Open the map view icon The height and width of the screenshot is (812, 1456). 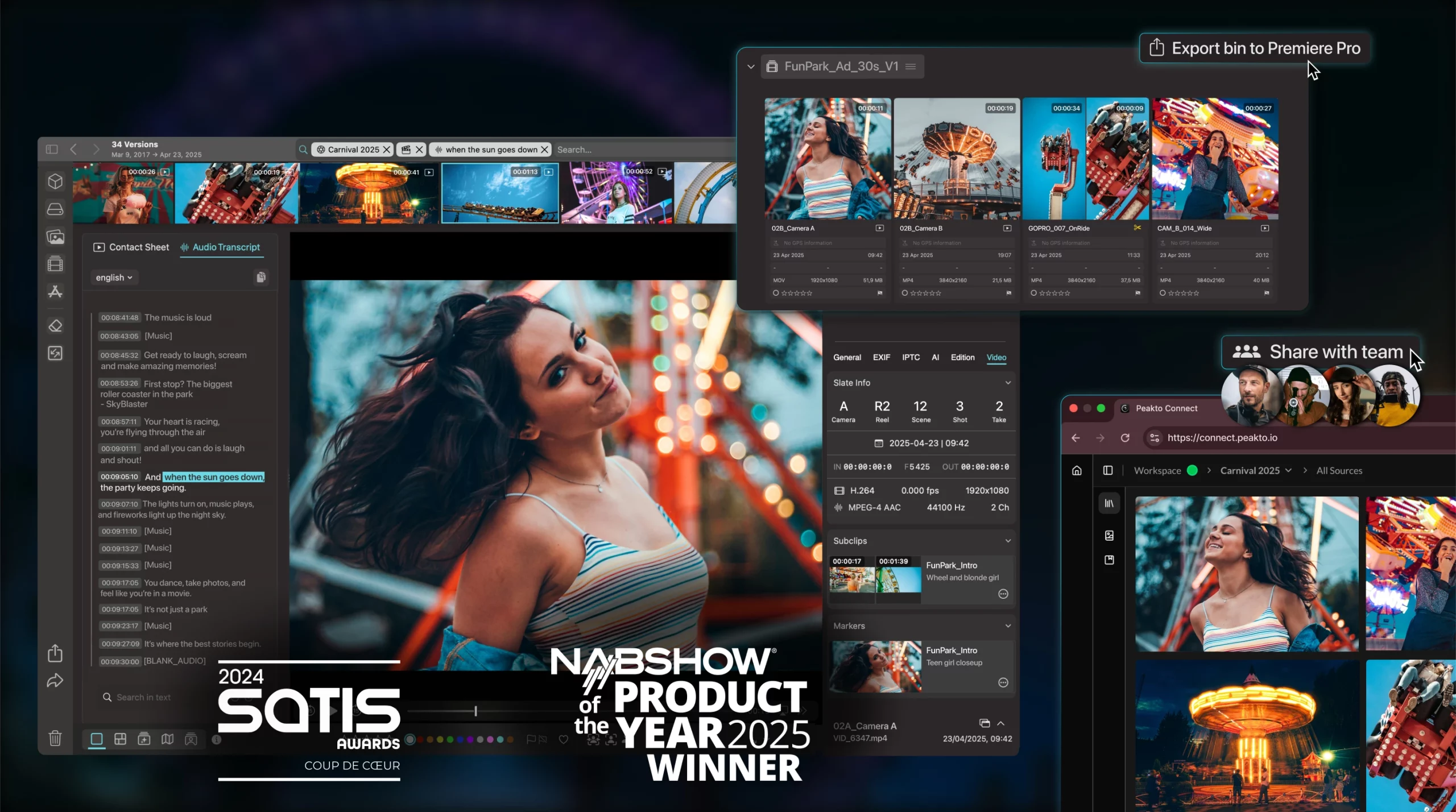point(167,739)
